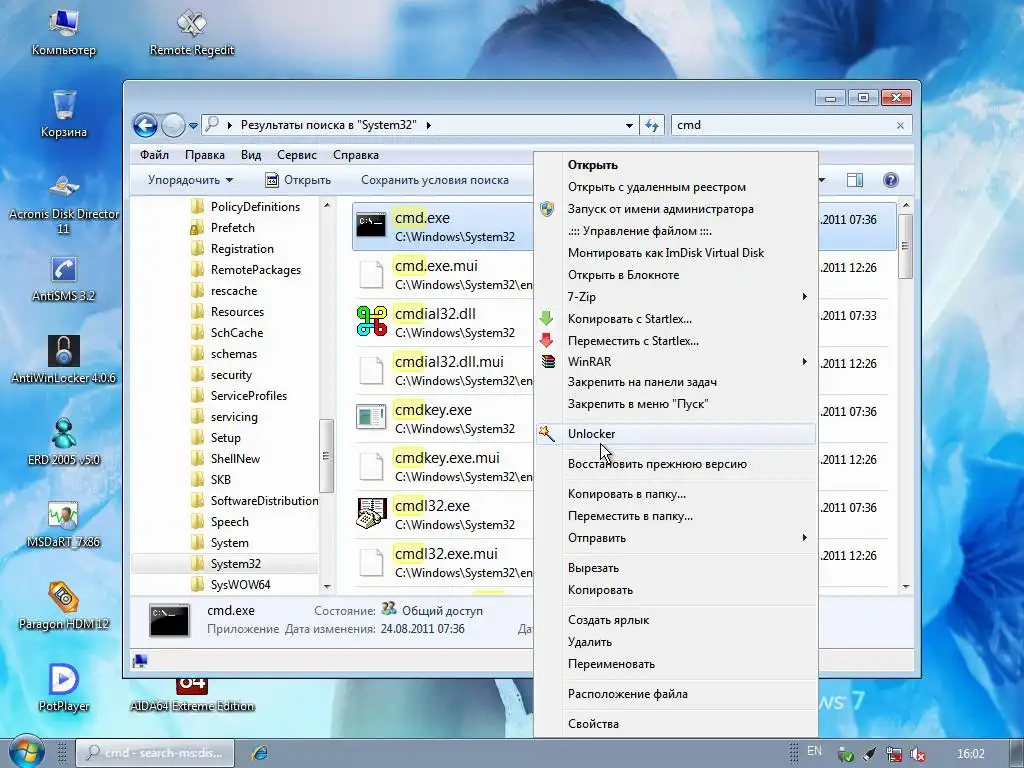Click the Открыть toolbar button

click(x=298, y=180)
